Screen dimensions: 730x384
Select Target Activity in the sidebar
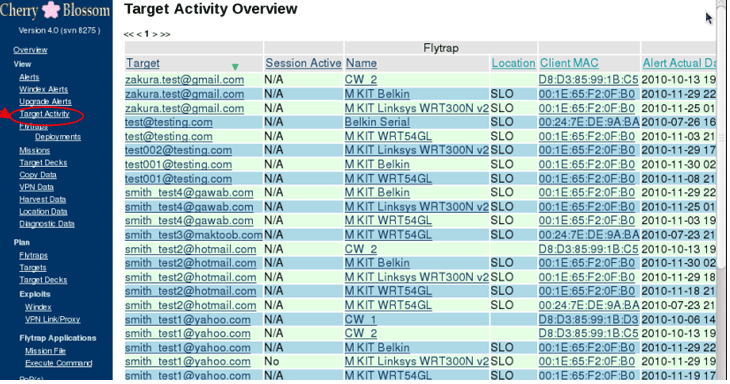[44, 114]
